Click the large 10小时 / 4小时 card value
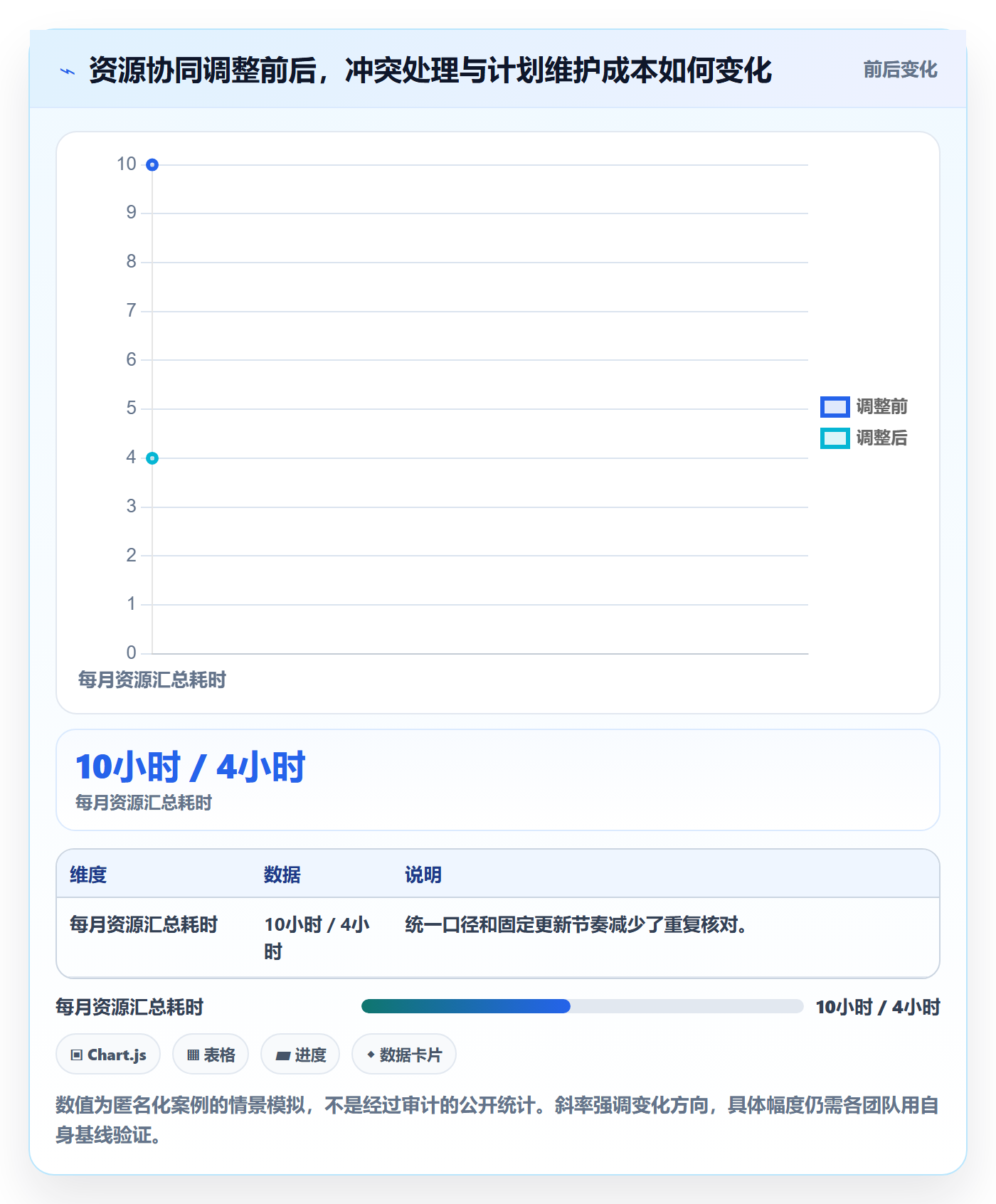This screenshot has width=996, height=1204. point(191,767)
